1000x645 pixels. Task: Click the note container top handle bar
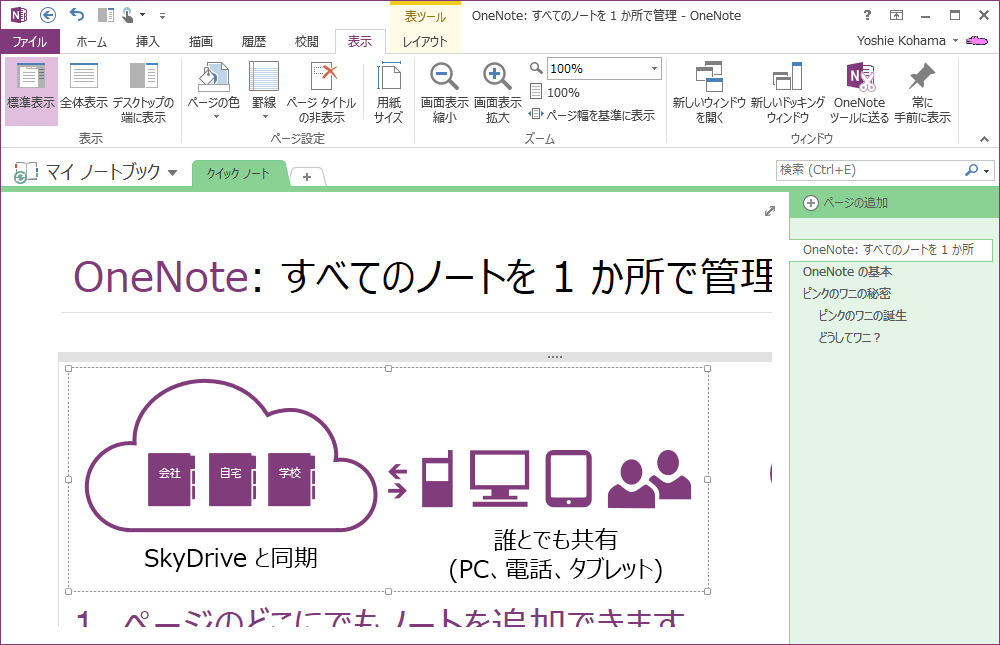[x=415, y=357]
